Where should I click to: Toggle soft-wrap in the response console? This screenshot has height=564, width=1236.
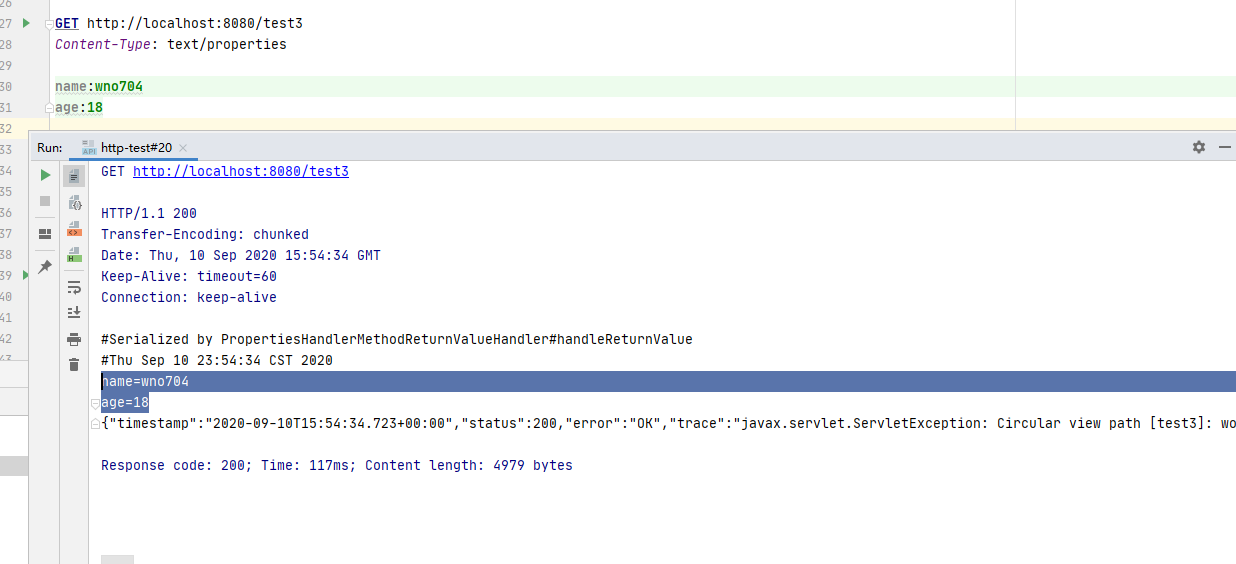(74, 287)
